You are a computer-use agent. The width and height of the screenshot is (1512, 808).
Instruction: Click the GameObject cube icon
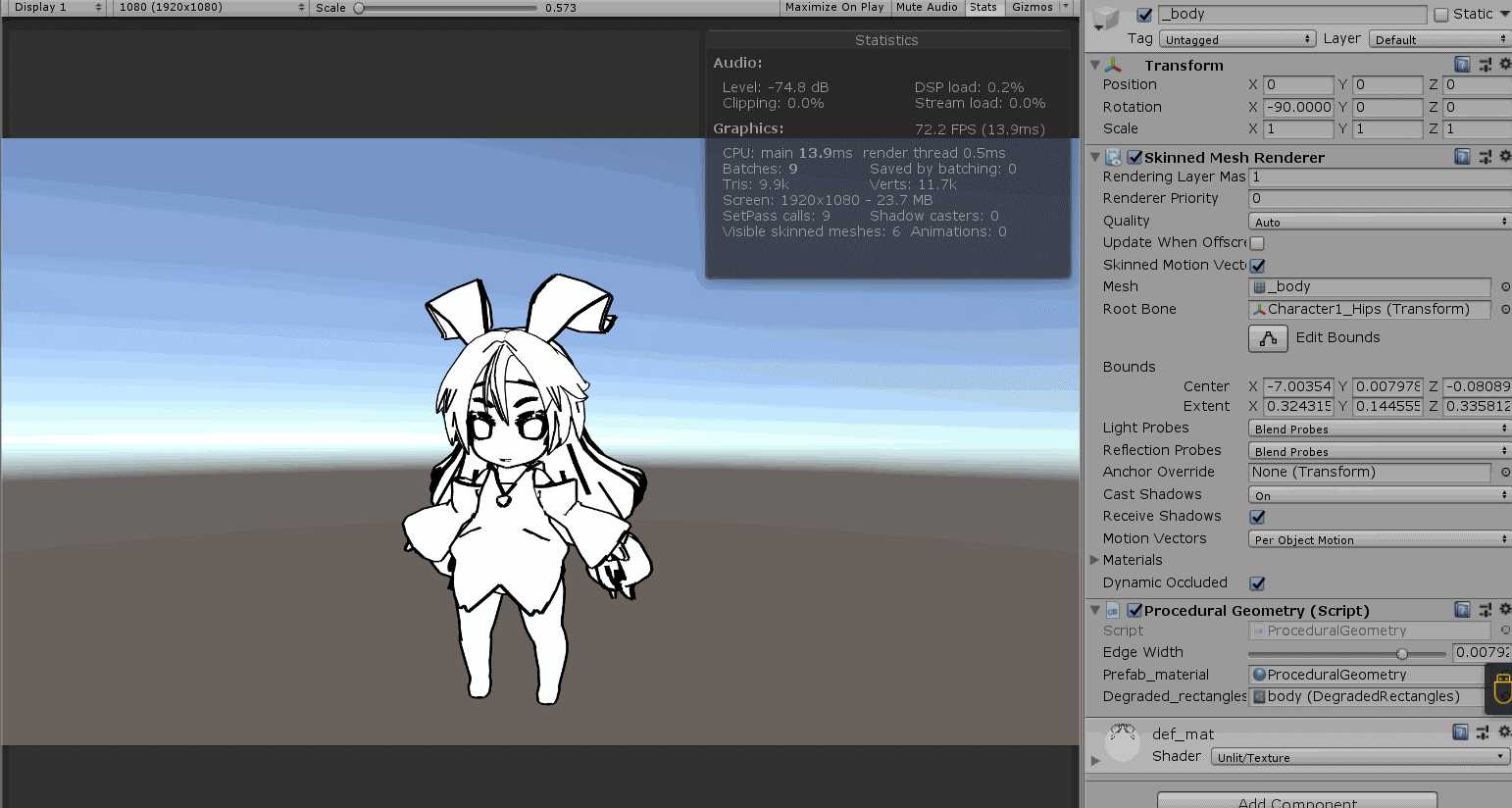[1106, 17]
